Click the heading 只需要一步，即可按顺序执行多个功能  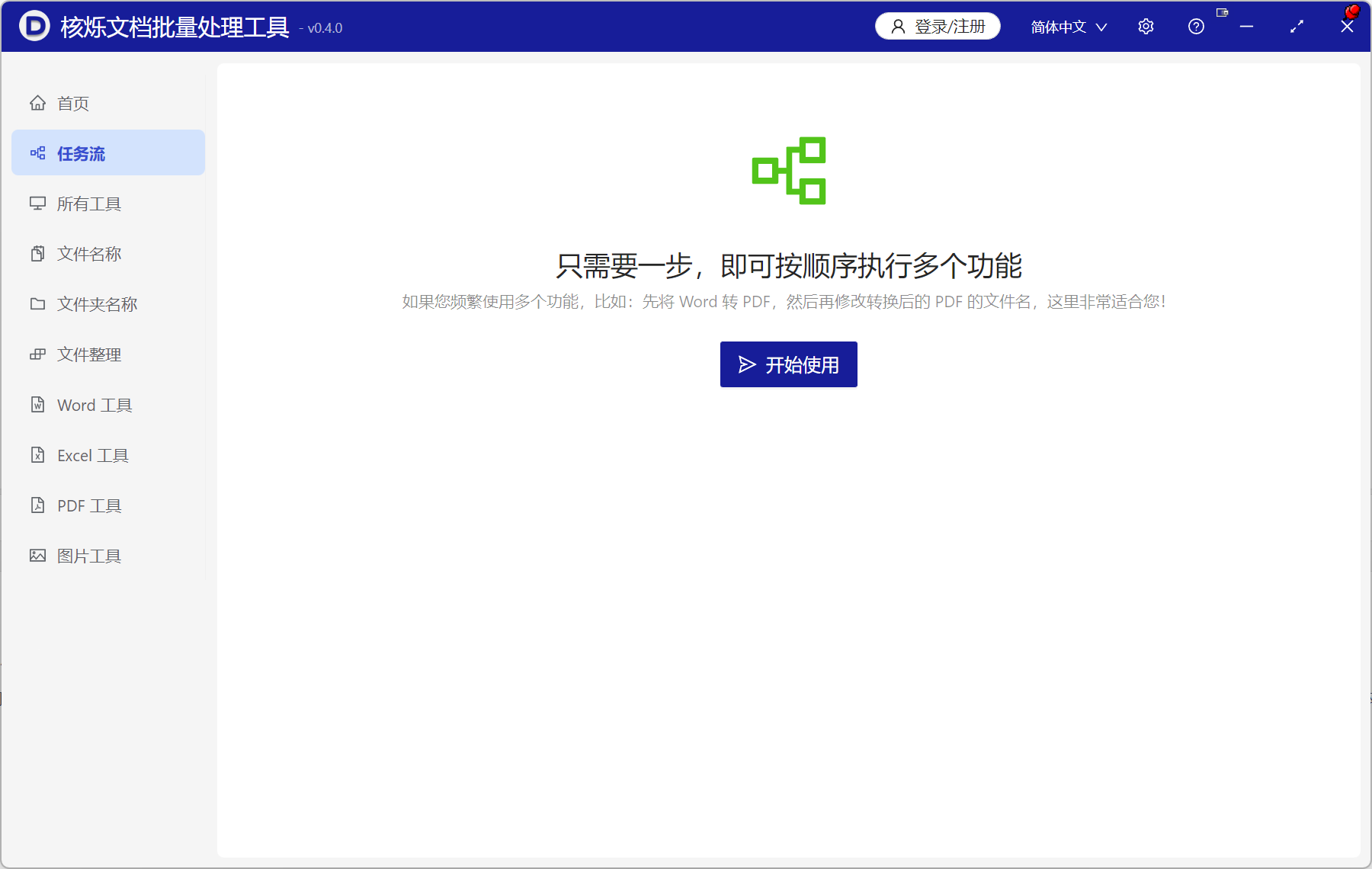pos(789,266)
